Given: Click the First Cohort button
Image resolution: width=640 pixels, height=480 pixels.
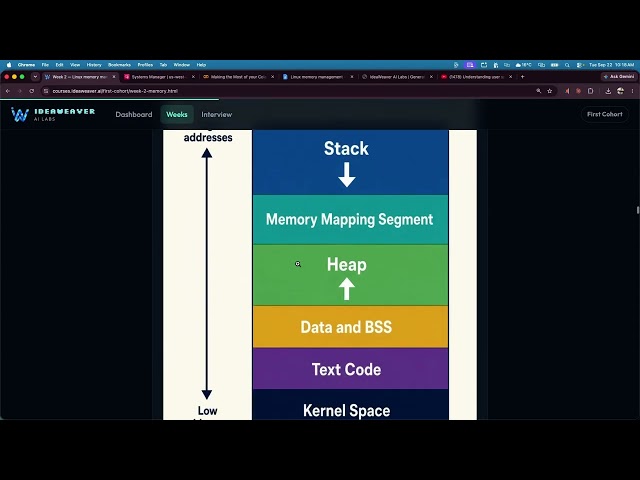Looking at the screenshot, I should click(604, 114).
